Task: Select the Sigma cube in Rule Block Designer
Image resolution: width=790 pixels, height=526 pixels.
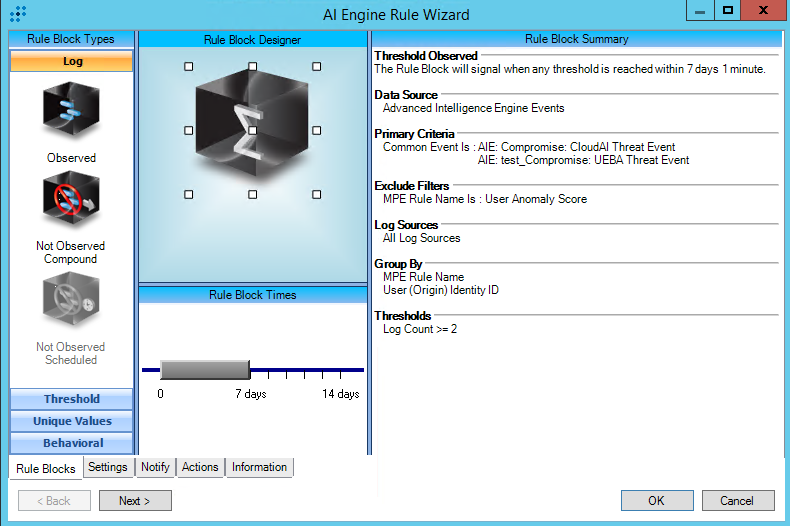Action: tap(252, 129)
